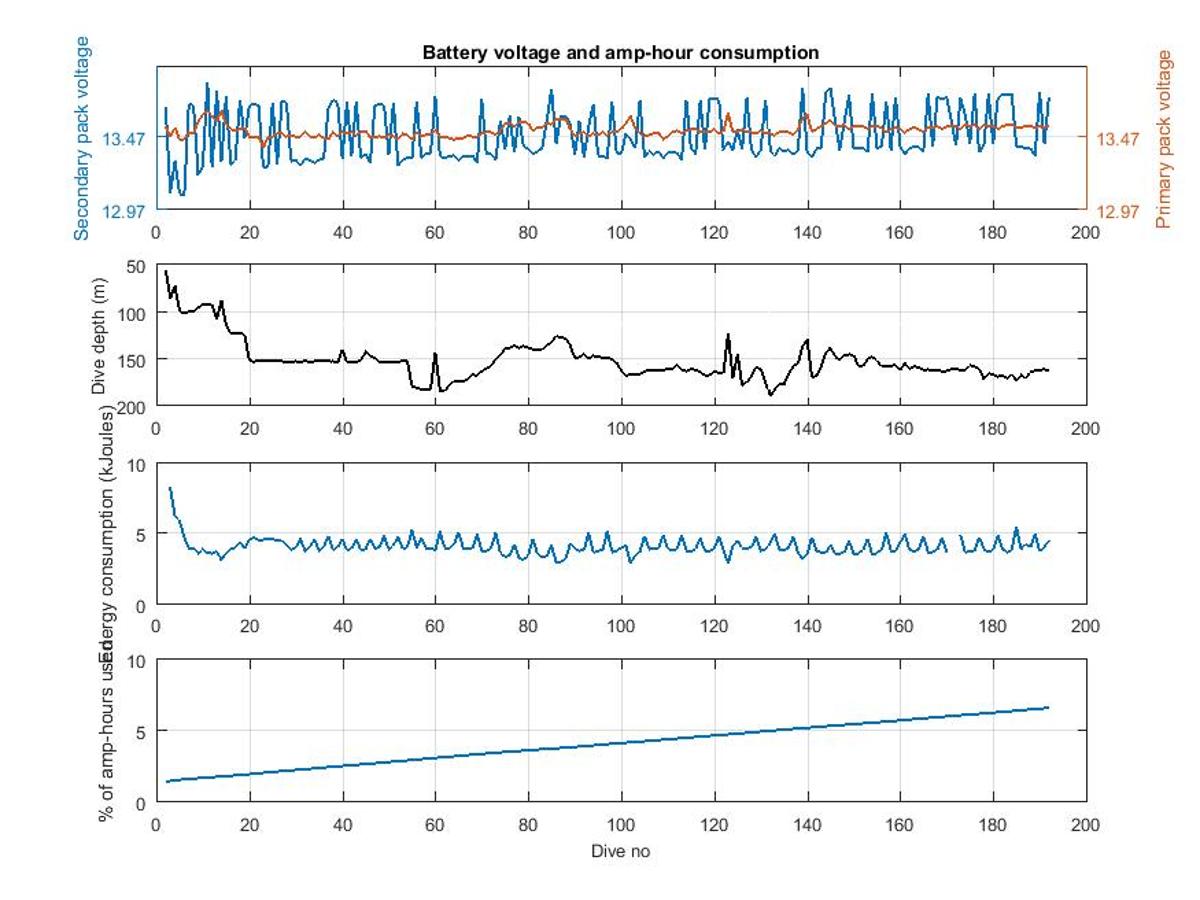Viewport: 1200px width, 900px height.
Task: Click the "Dive no" x-axis label
Action: [x=621, y=851]
